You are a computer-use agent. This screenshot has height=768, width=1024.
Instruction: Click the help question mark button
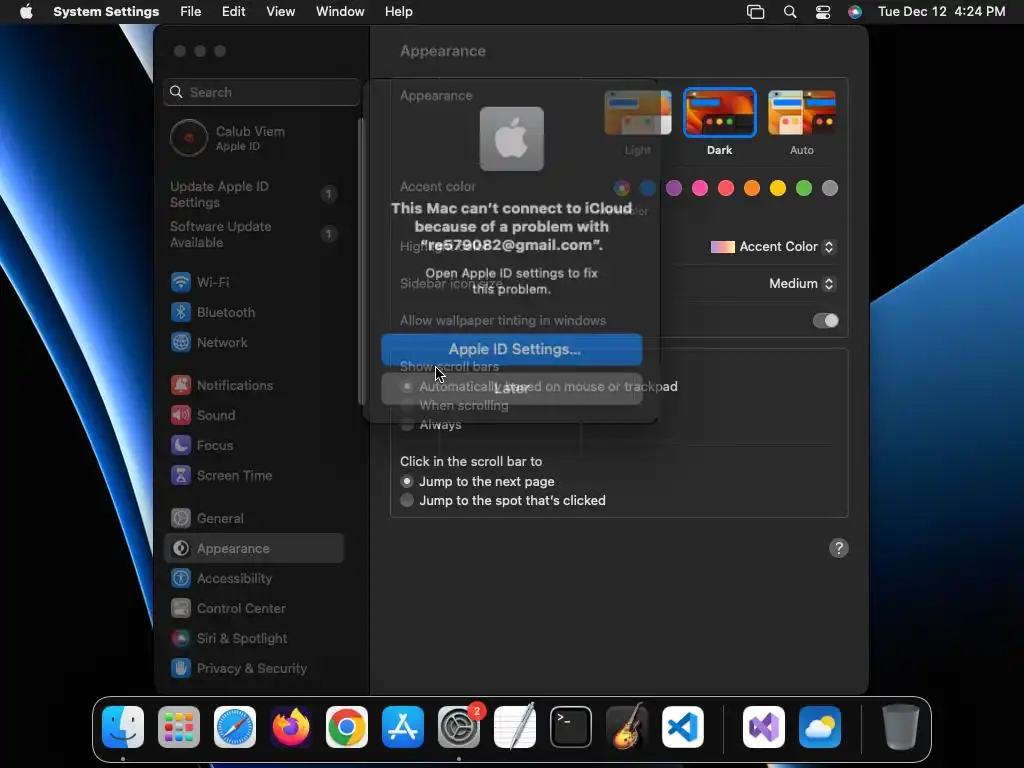[839, 548]
